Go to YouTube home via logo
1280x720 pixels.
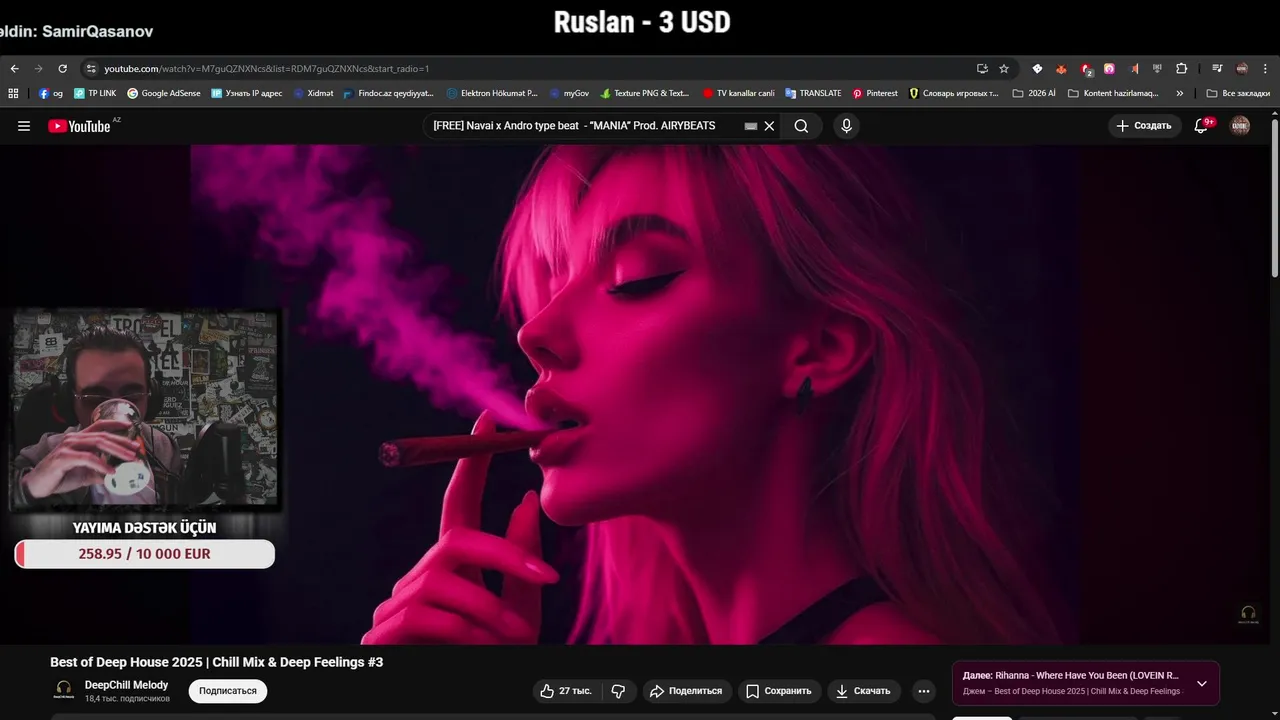tap(79, 126)
